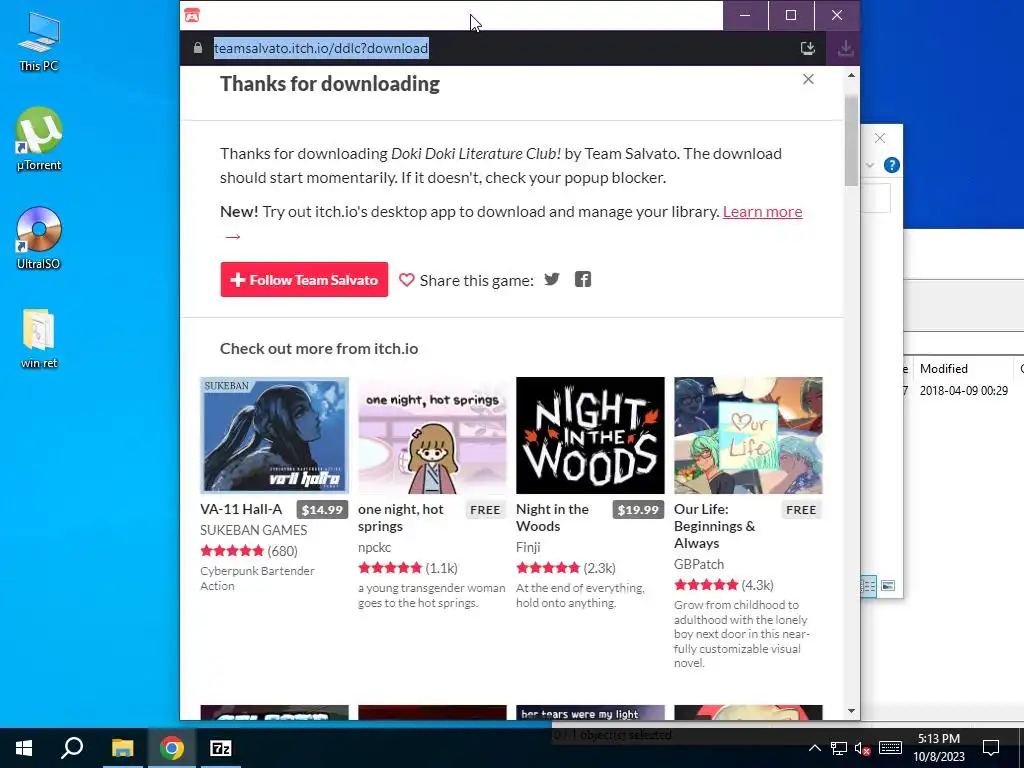Click the Follow Team Salvato button
Viewport: 1024px width, 768px height.
tap(304, 280)
